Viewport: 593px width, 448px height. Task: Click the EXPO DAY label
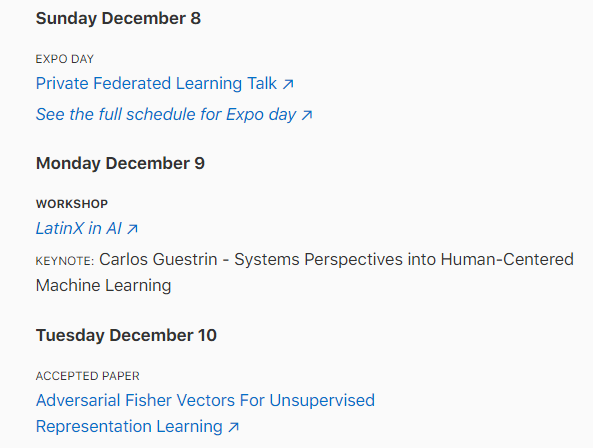tap(65, 59)
